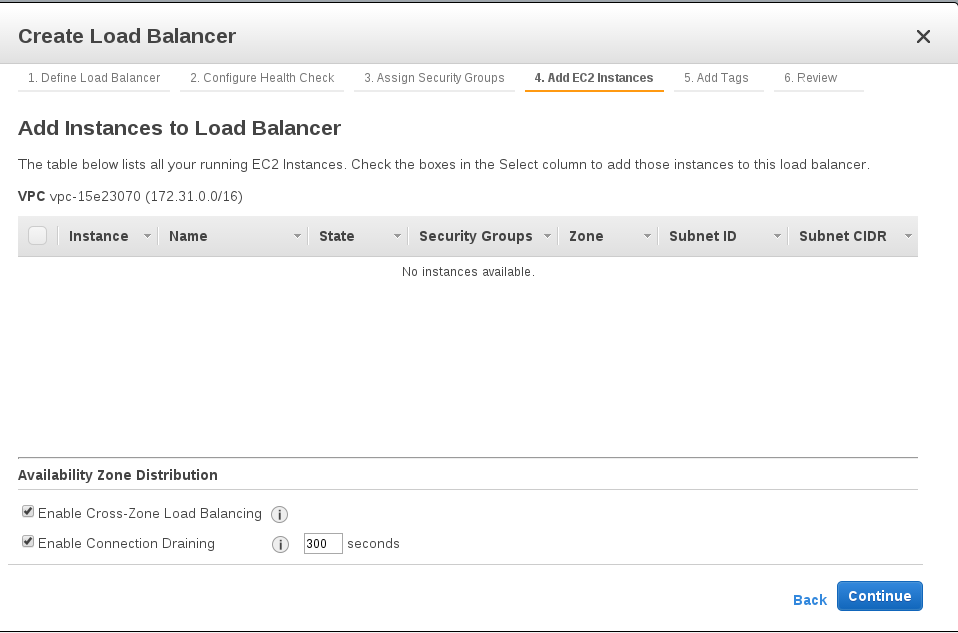Click info icon beside Cross-Zone Load Balancing
958x633 pixels.
[x=280, y=514]
